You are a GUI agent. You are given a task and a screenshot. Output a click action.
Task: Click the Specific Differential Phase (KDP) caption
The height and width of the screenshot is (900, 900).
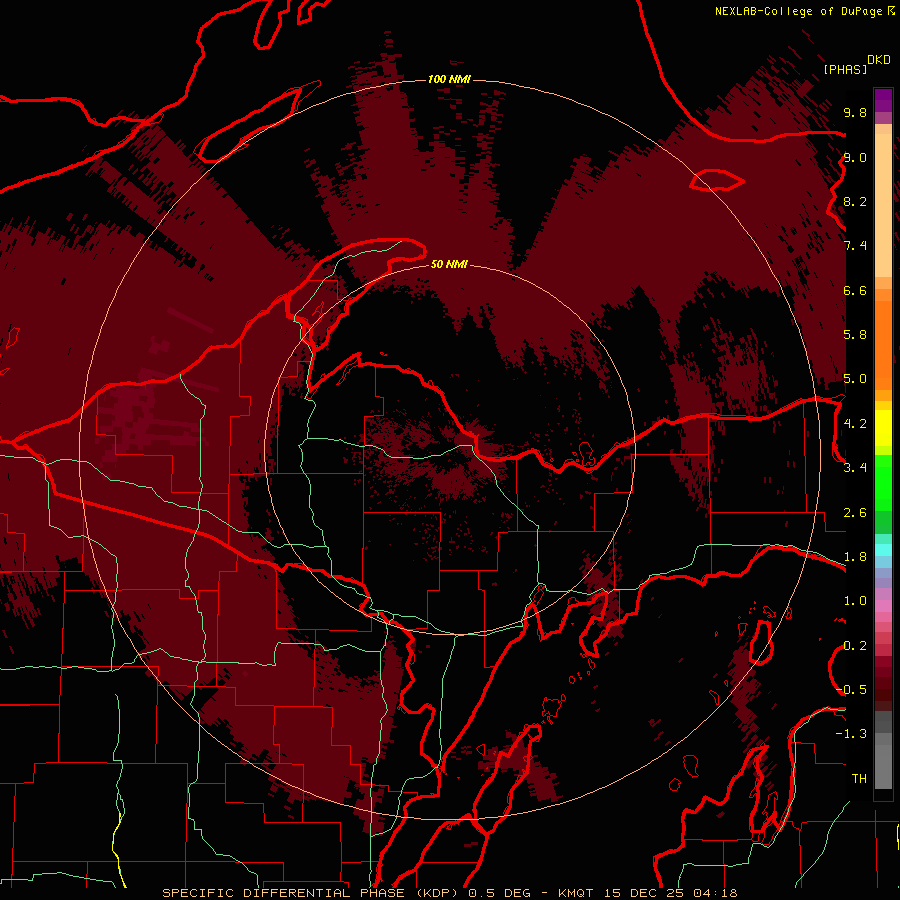pyautogui.click(x=311, y=893)
